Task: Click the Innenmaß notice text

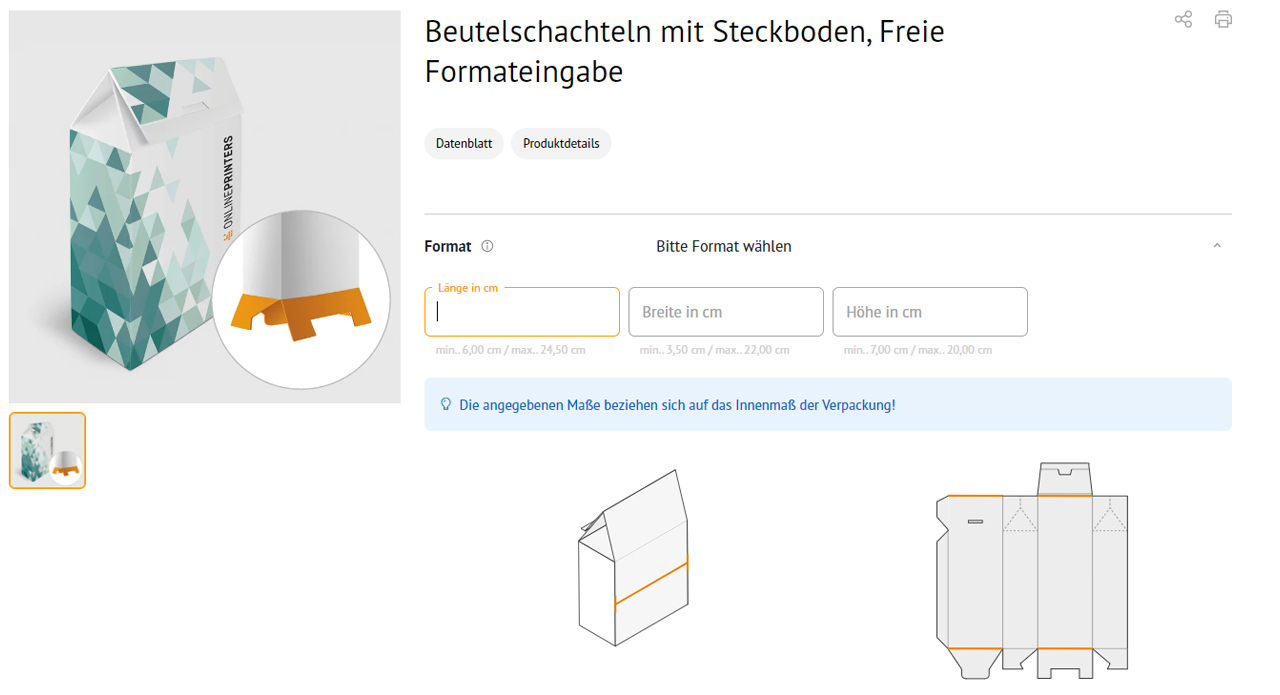Action: (x=677, y=405)
